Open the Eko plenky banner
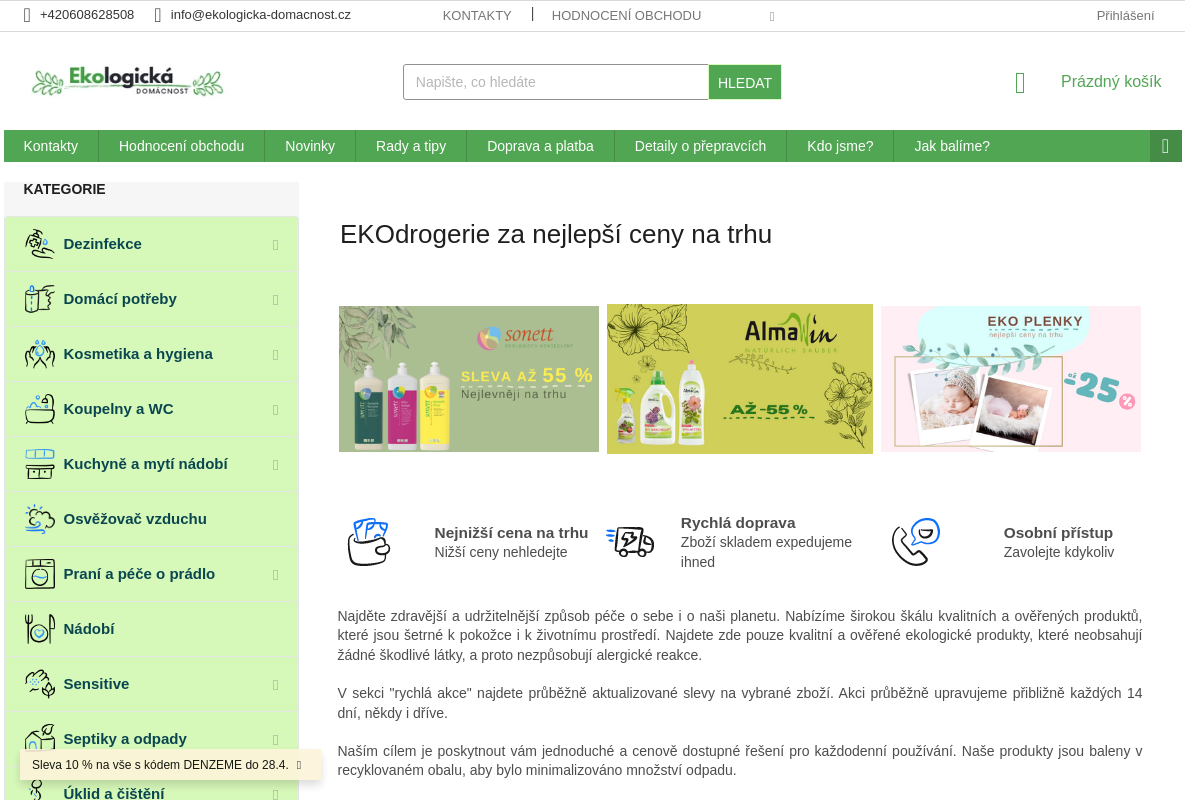 (x=1011, y=379)
